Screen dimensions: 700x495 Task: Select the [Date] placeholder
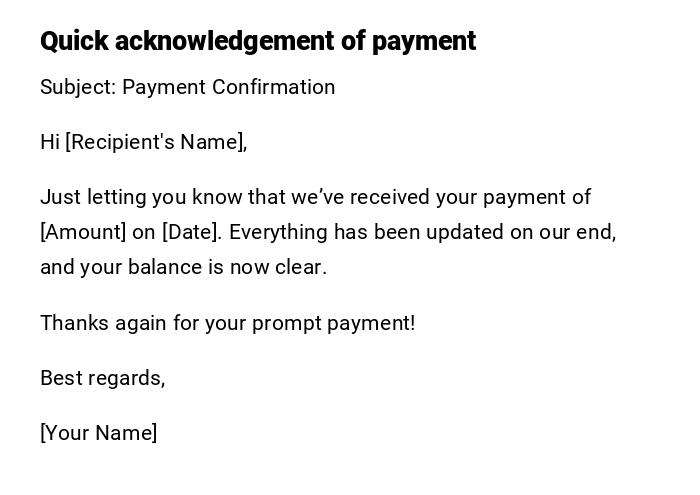click(190, 232)
